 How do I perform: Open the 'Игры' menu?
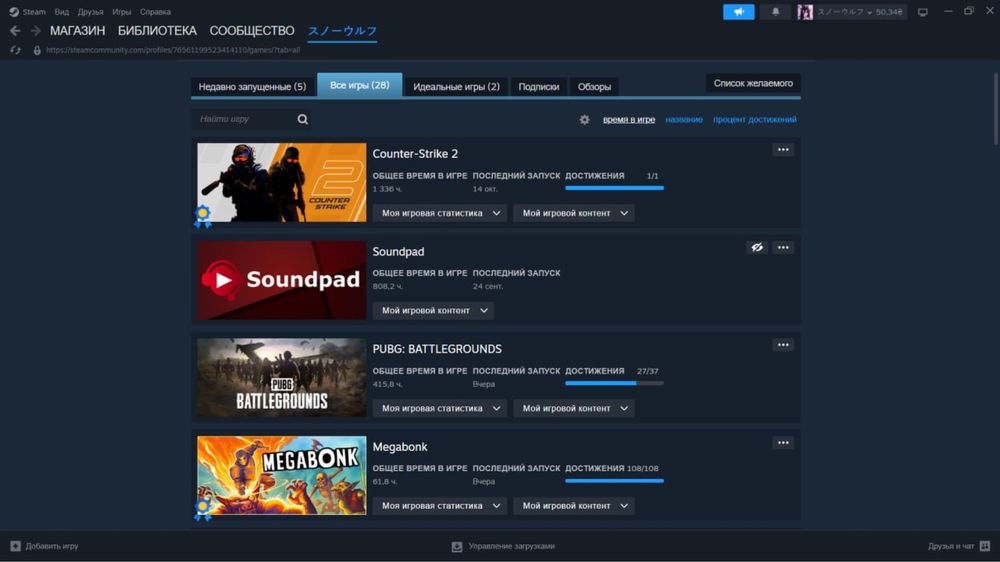pyautogui.click(x=122, y=11)
